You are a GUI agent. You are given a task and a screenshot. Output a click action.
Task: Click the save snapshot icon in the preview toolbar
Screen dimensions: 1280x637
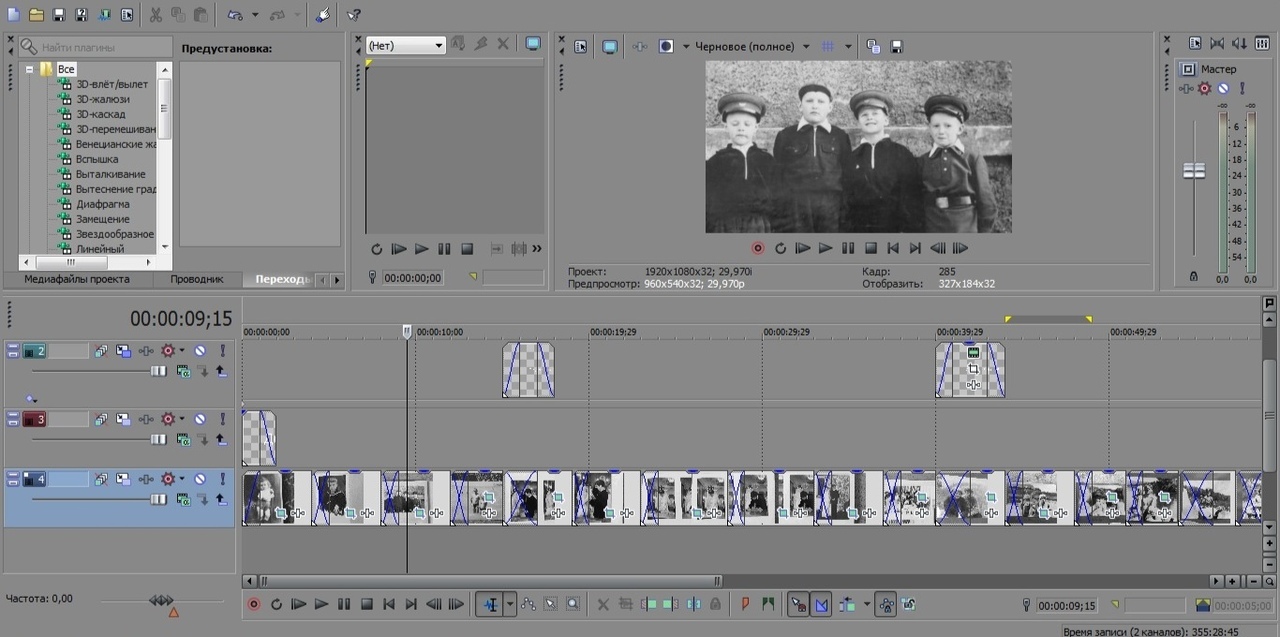coord(897,46)
